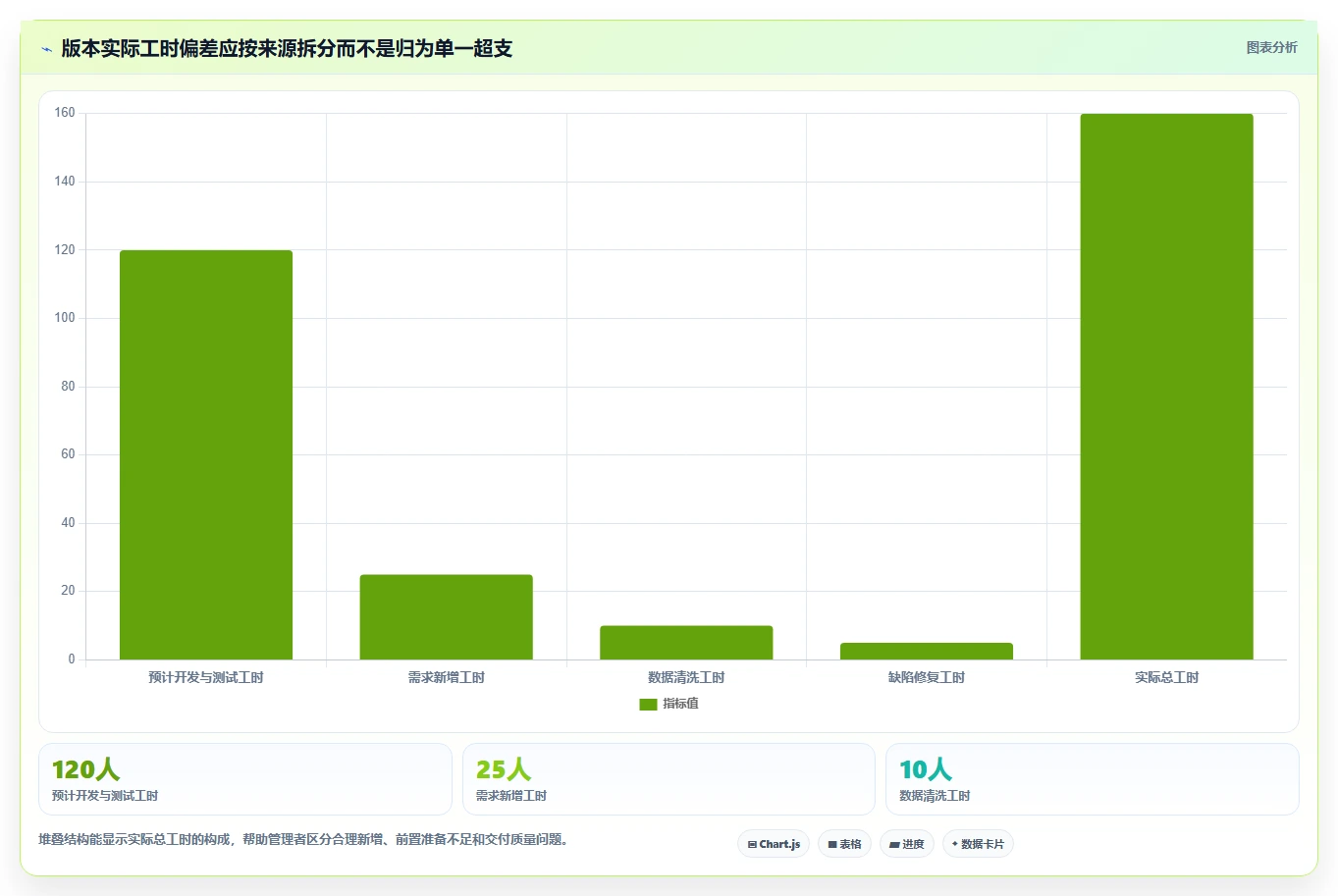The height and width of the screenshot is (896, 1338).
Task: Click the 缺陷修复工时 bar
Action: point(927,651)
